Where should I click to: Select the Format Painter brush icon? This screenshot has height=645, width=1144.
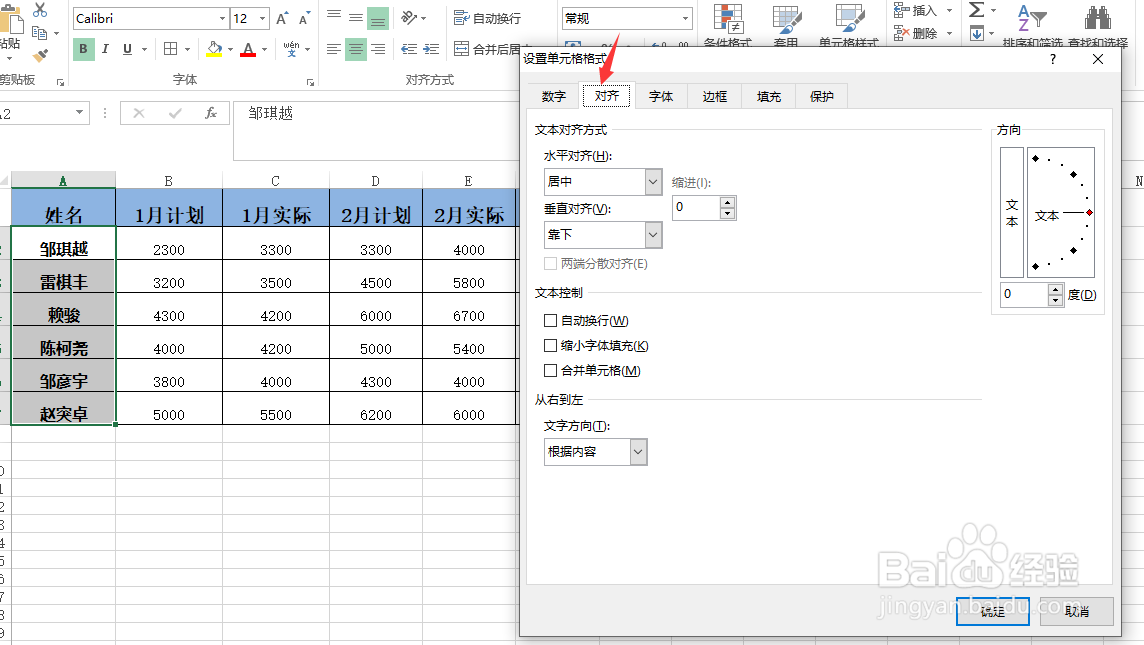point(41,55)
